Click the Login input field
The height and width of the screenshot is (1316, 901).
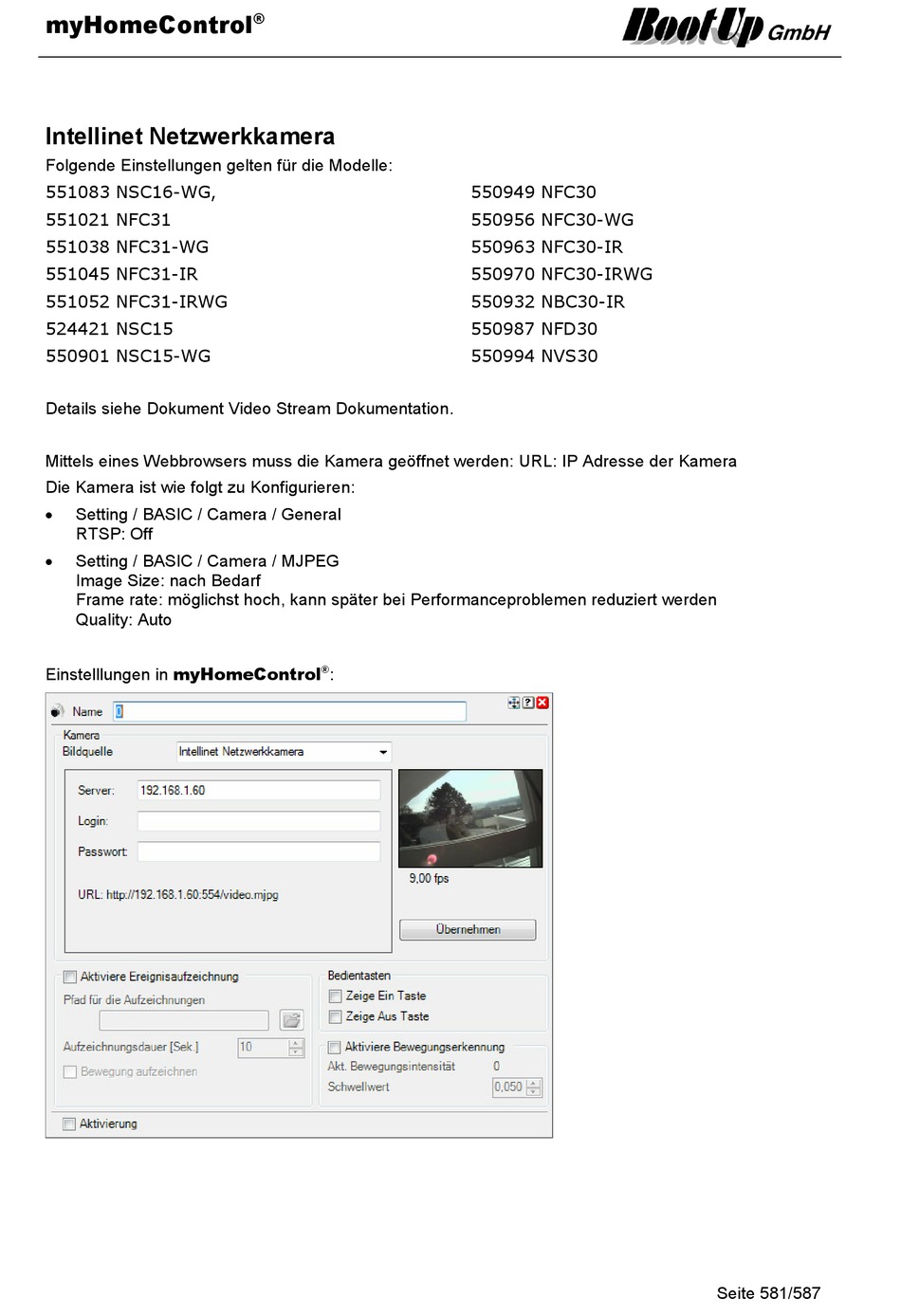coord(259,821)
